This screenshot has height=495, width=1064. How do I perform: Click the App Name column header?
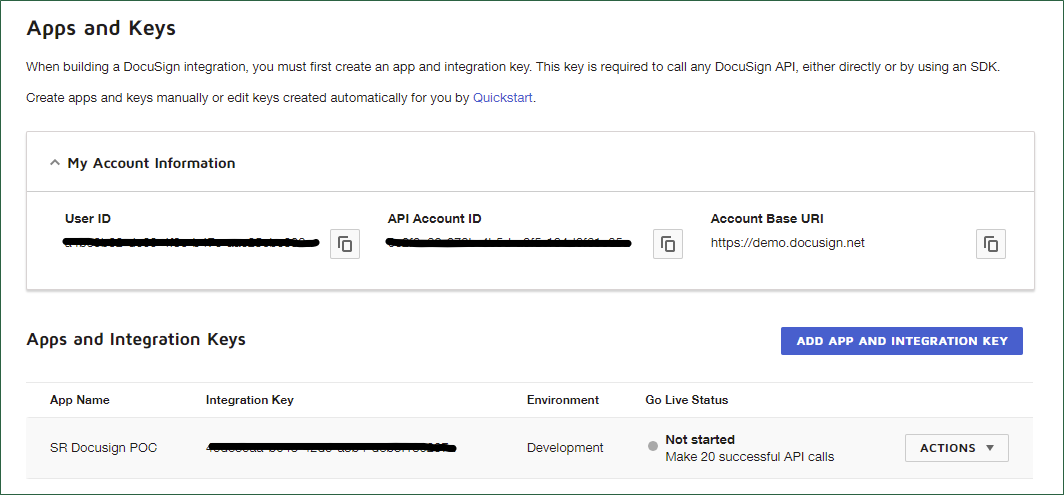80,400
